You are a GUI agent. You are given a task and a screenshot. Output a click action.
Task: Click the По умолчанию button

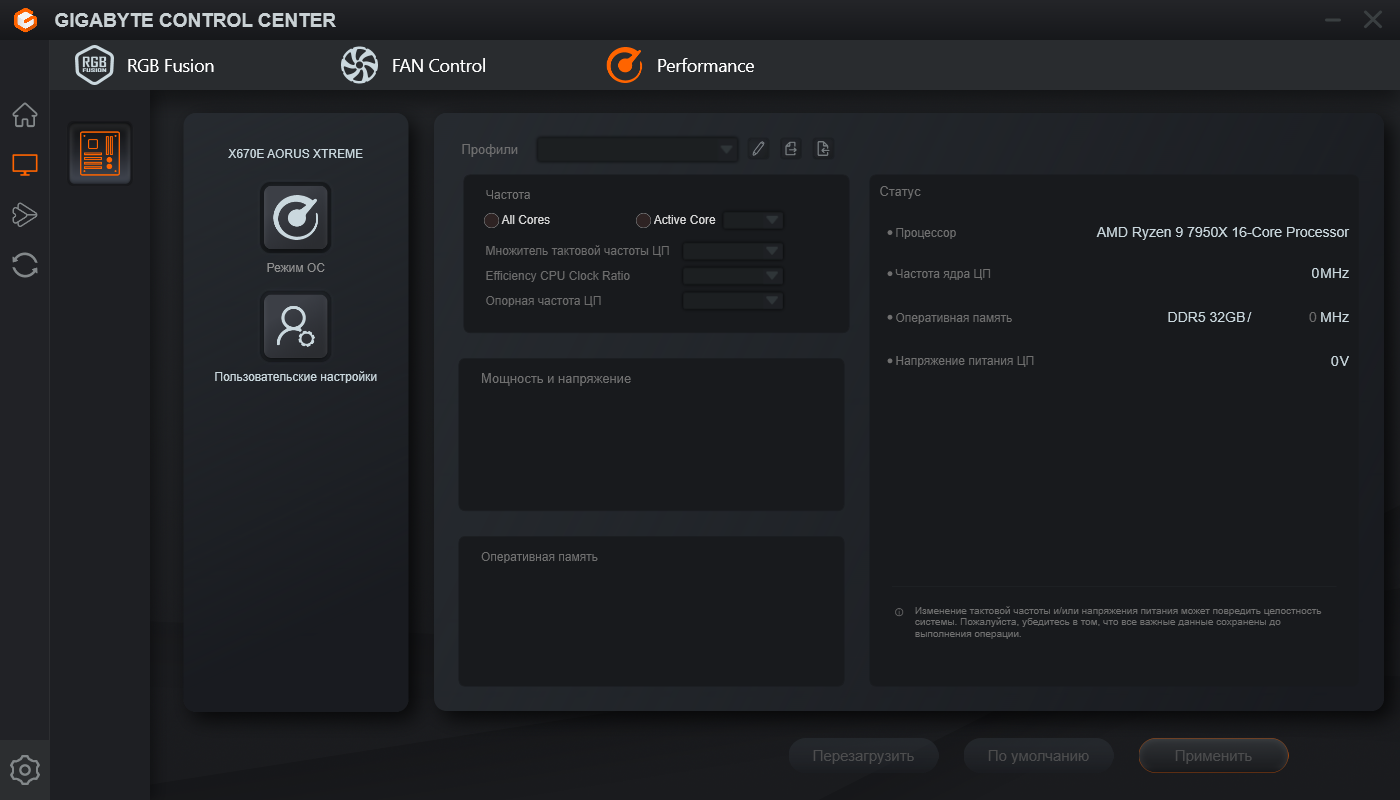click(x=1038, y=756)
